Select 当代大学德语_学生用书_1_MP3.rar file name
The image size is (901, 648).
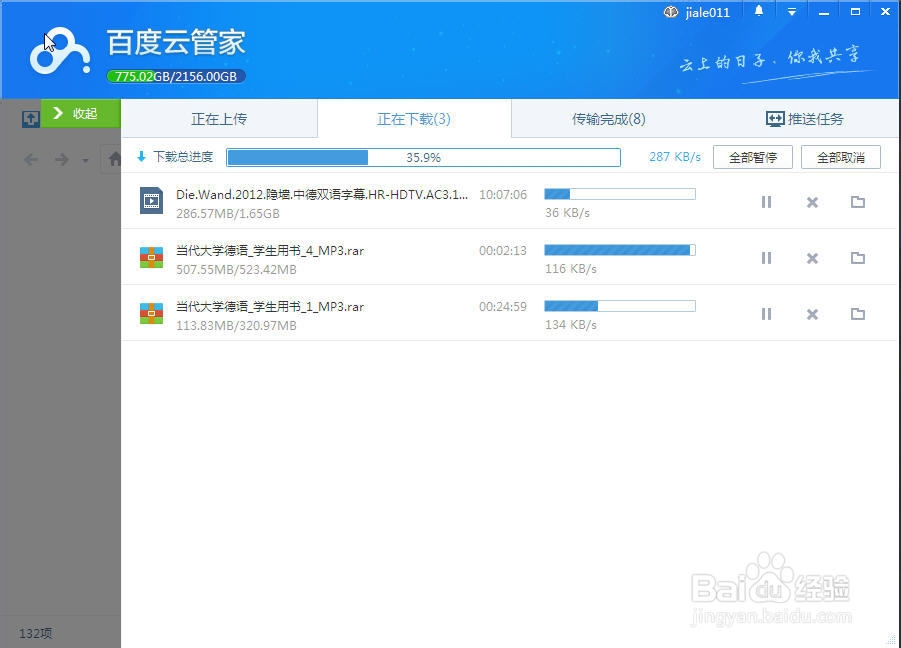tap(270, 307)
